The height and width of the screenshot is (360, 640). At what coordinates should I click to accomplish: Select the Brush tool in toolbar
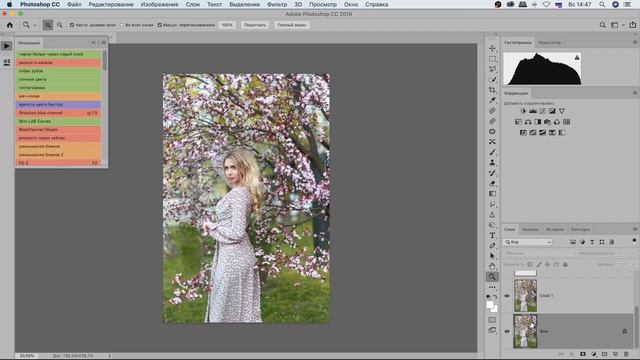tap(492, 152)
